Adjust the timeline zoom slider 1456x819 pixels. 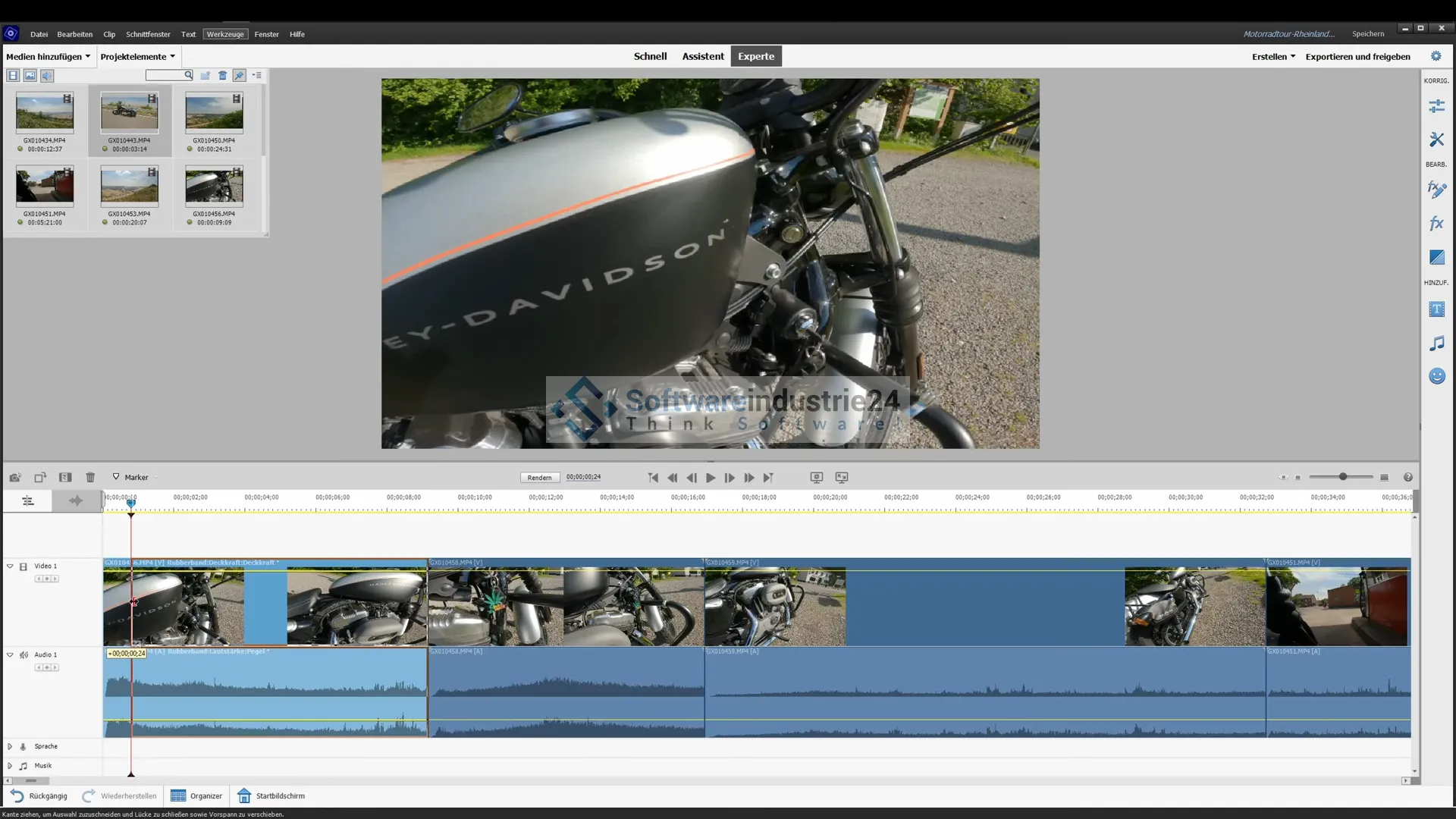click(x=1342, y=477)
